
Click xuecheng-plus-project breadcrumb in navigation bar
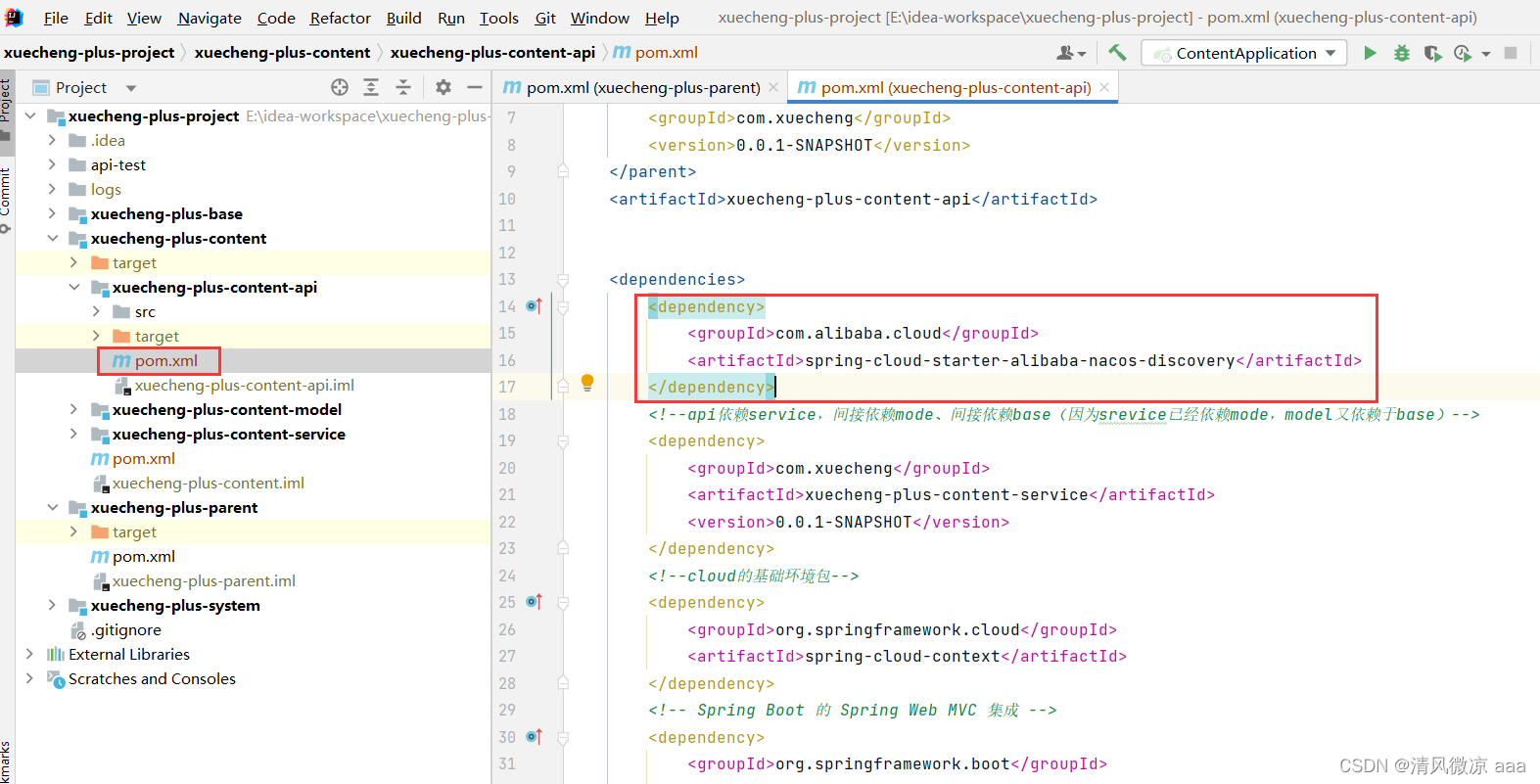click(x=89, y=53)
